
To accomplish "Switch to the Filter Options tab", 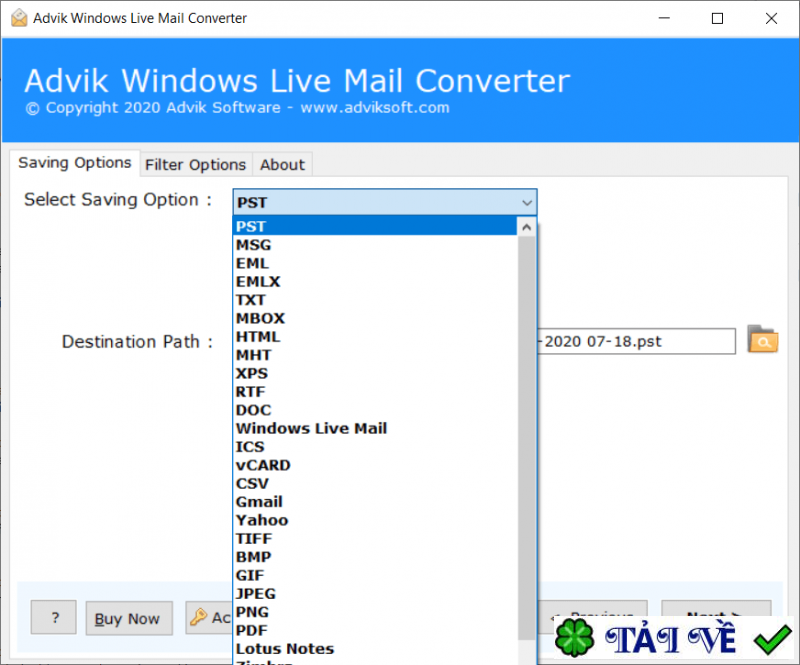I will click(x=195, y=165).
